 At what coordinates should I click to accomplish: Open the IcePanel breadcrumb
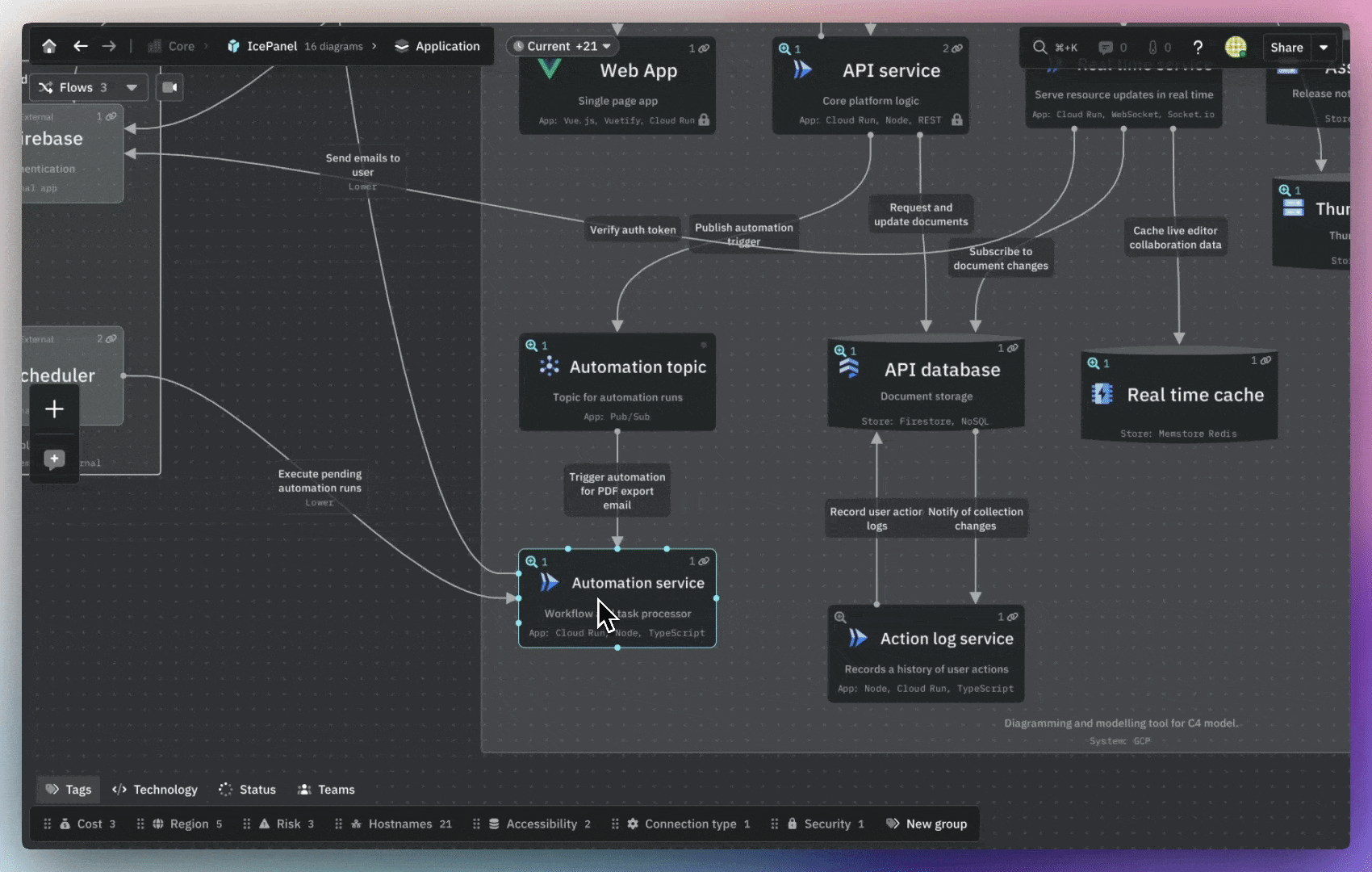[262, 46]
